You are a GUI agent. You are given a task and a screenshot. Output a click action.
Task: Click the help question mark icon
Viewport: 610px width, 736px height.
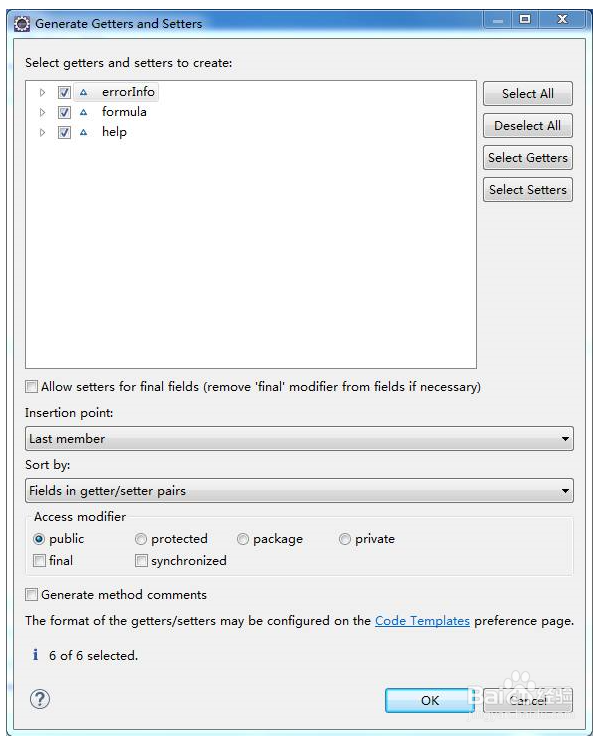click(41, 699)
